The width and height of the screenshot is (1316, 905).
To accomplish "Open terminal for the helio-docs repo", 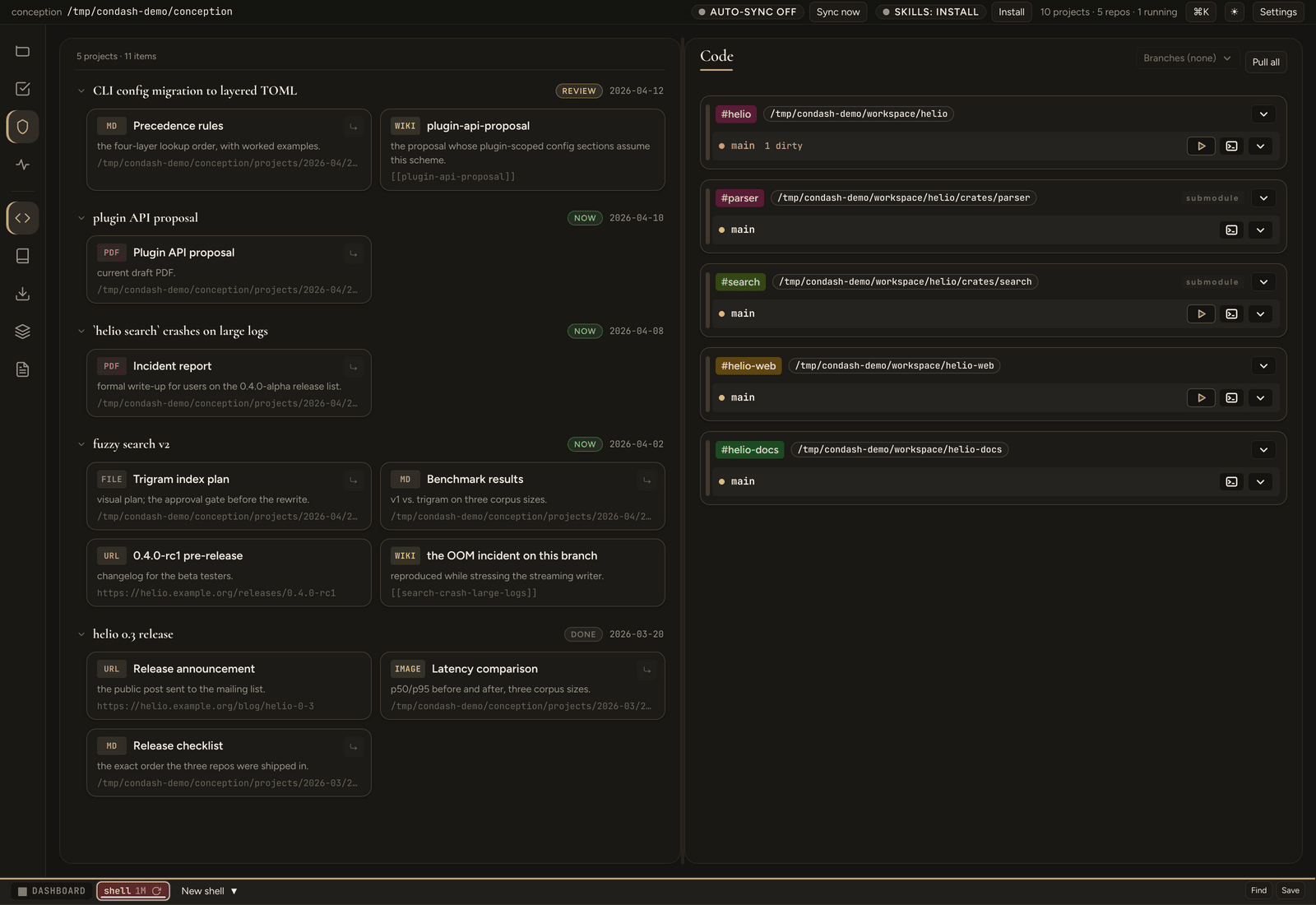I will (x=1231, y=481).
